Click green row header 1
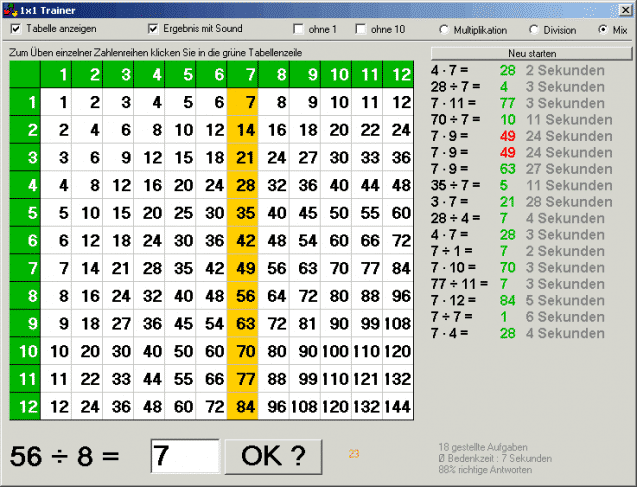This screenshot has width=637, height=487. click(x=25, y=102)
